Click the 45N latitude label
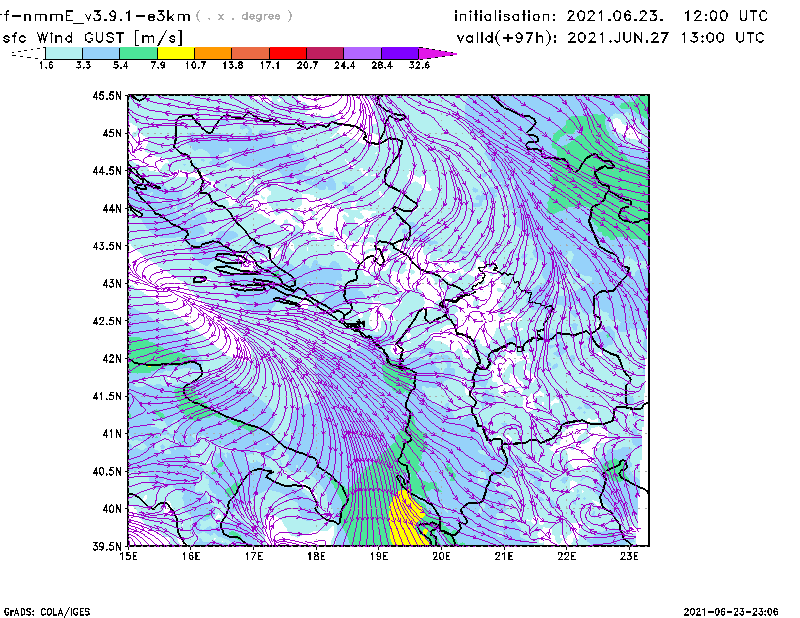 click(112, 133)
